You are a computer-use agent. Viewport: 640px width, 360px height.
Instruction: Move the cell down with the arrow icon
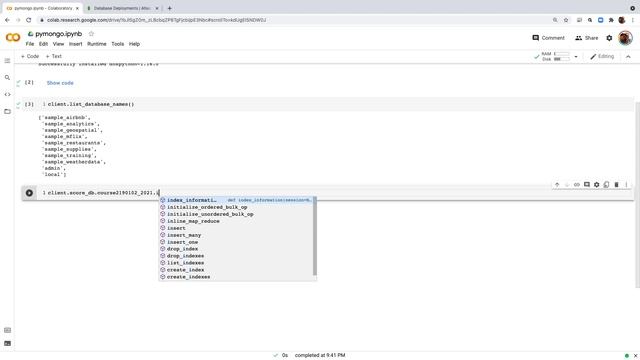click(x=567, y=185)
